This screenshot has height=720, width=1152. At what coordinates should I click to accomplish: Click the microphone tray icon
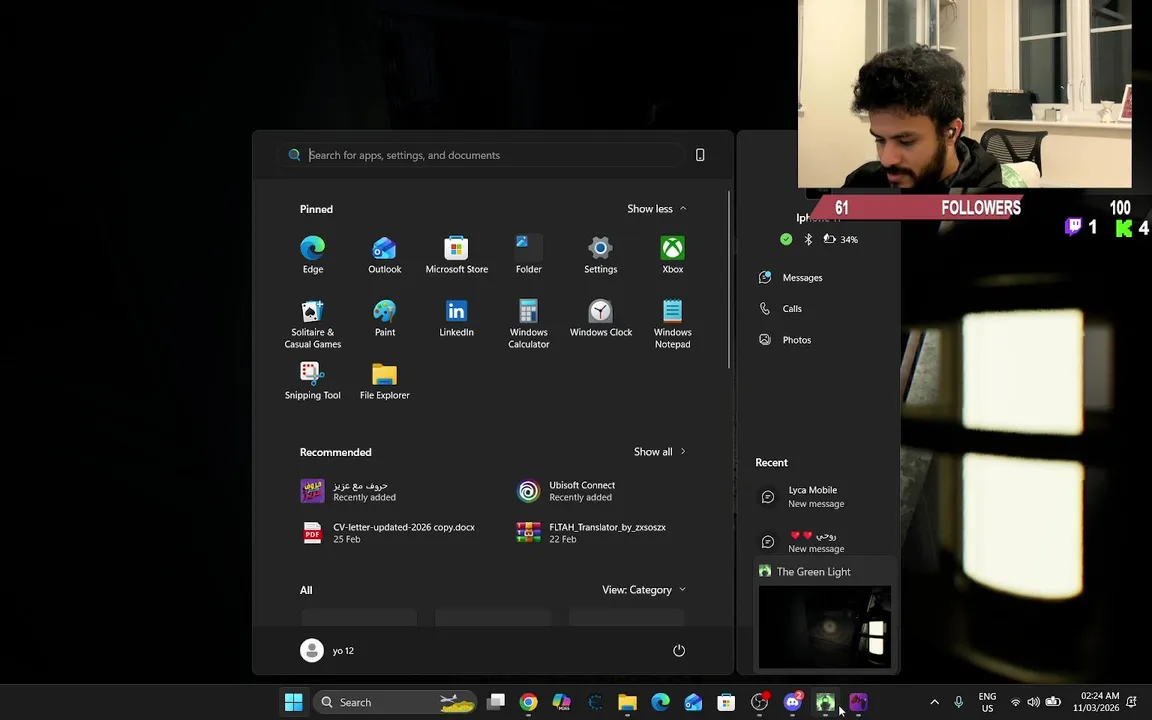[958, 702]
